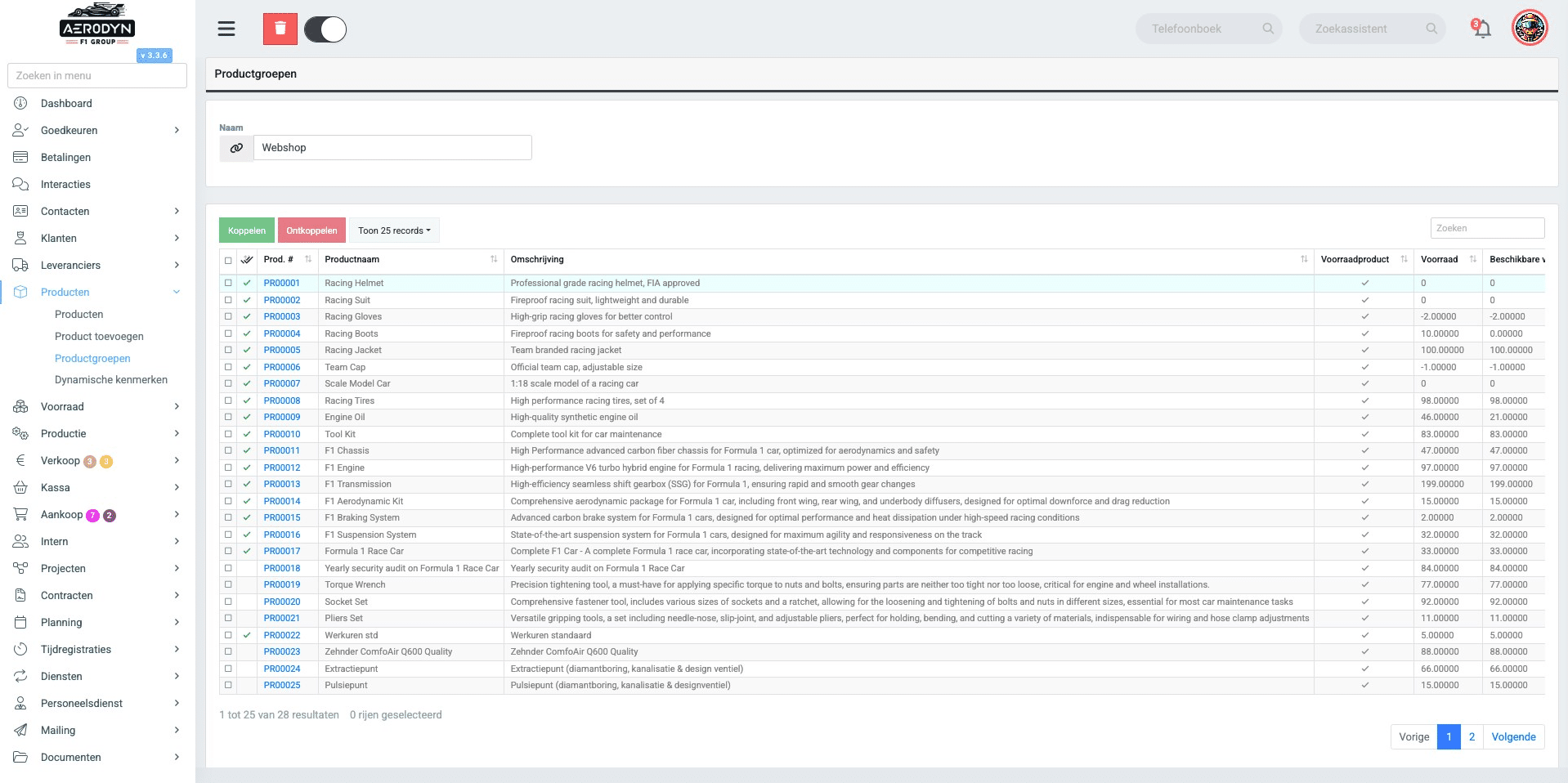Open Dynamische kenmerken submenu item
1568x783 pixels.
tap(111, 380)
